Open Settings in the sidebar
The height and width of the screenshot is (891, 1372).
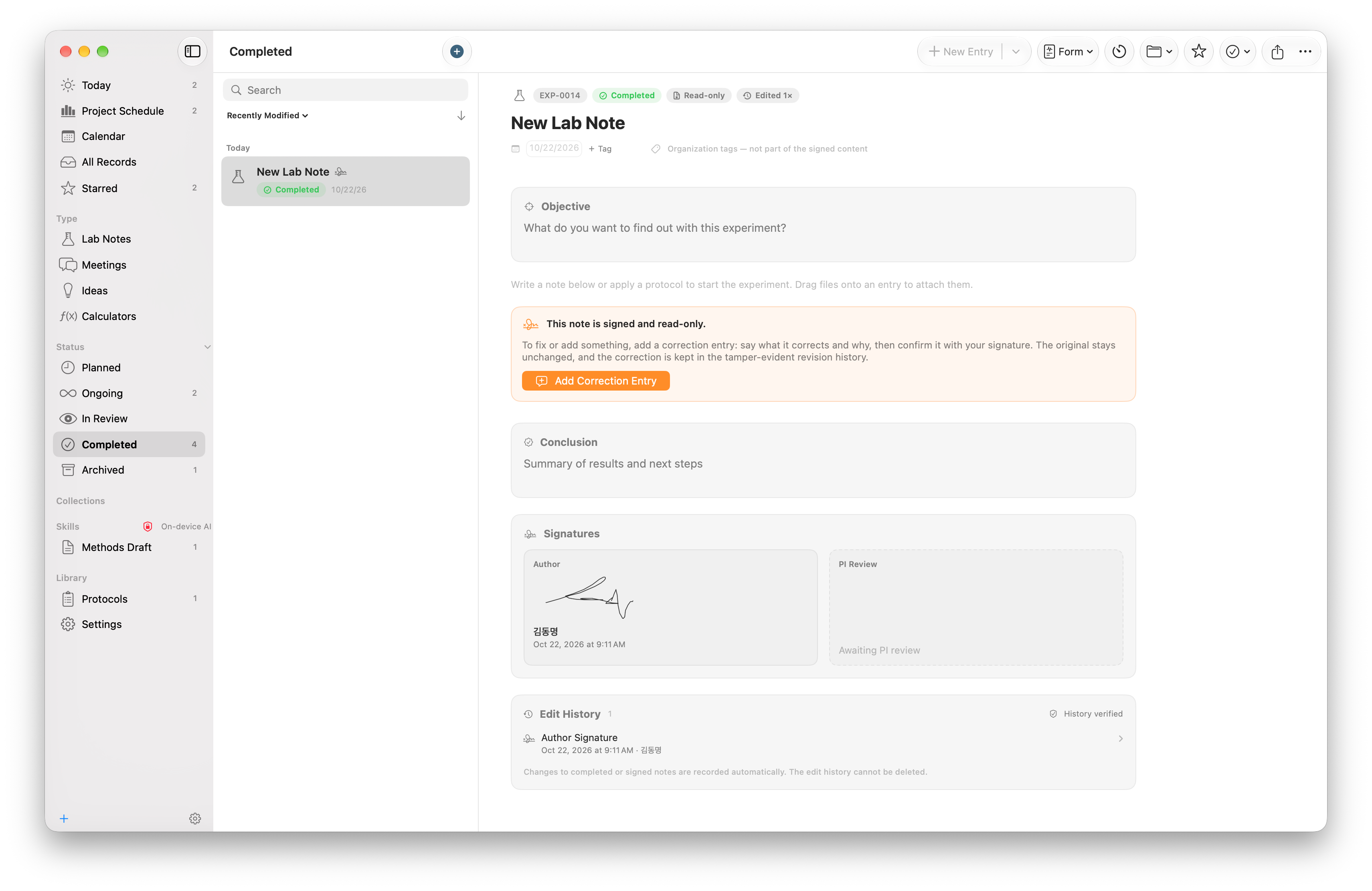[x=129, y=624]
